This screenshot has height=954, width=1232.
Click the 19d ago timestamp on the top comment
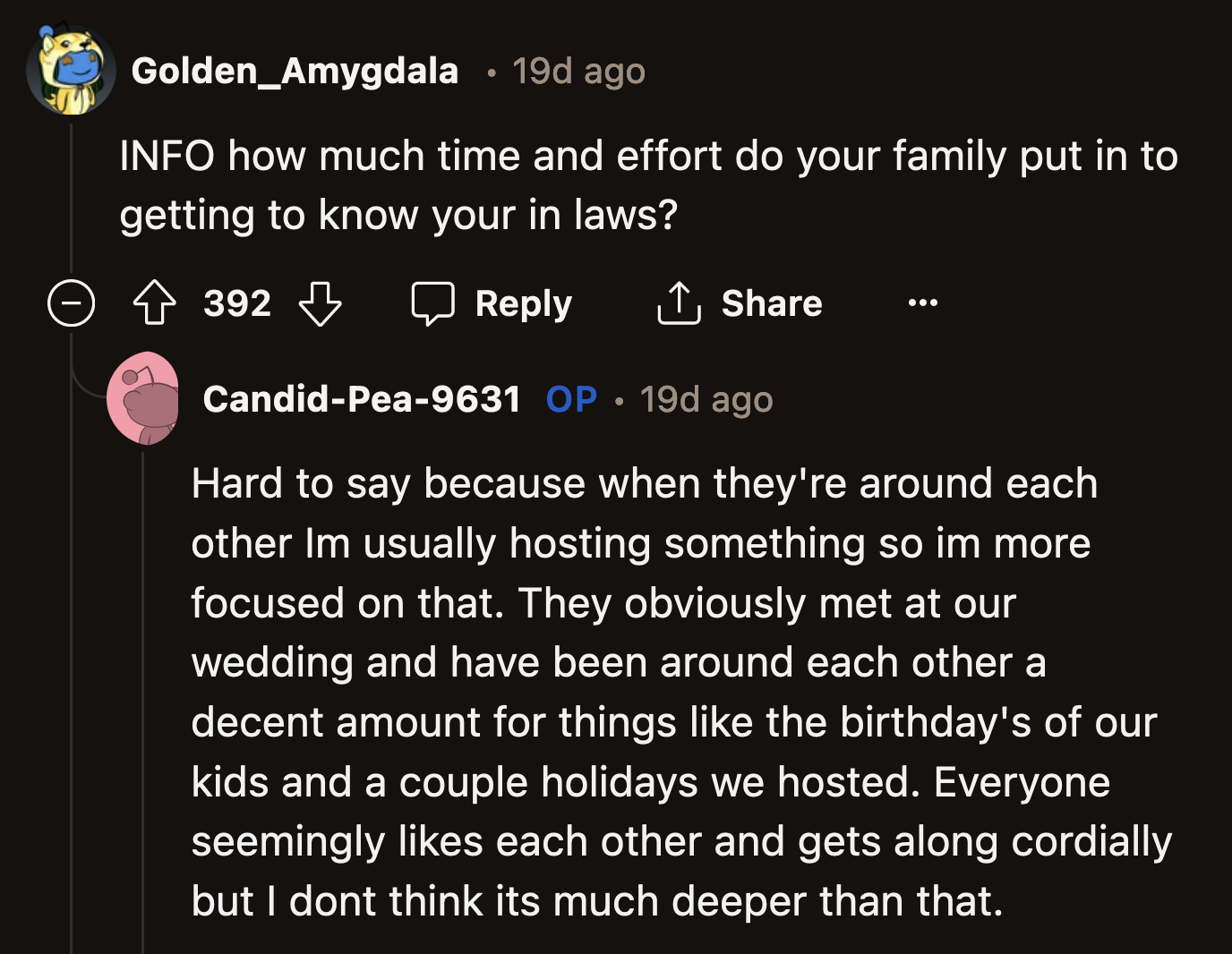577,71
